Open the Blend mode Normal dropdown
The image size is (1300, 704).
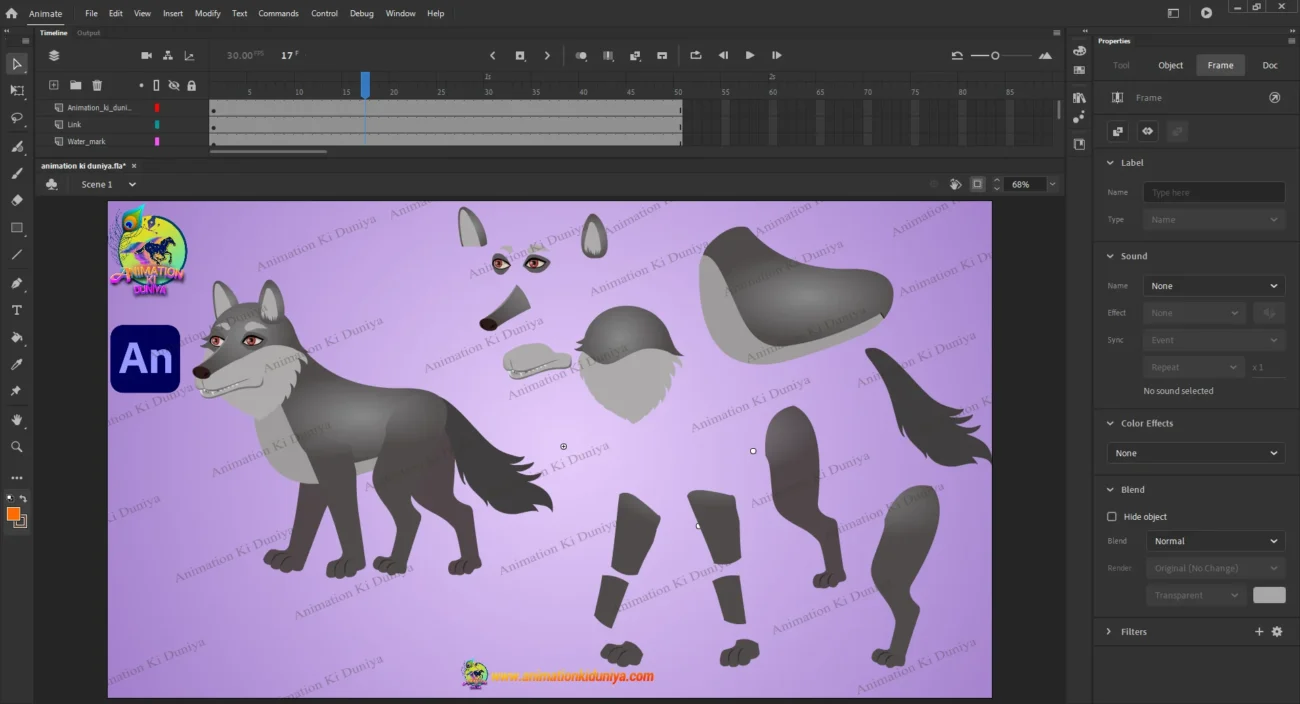click(x=1214, y=541)
